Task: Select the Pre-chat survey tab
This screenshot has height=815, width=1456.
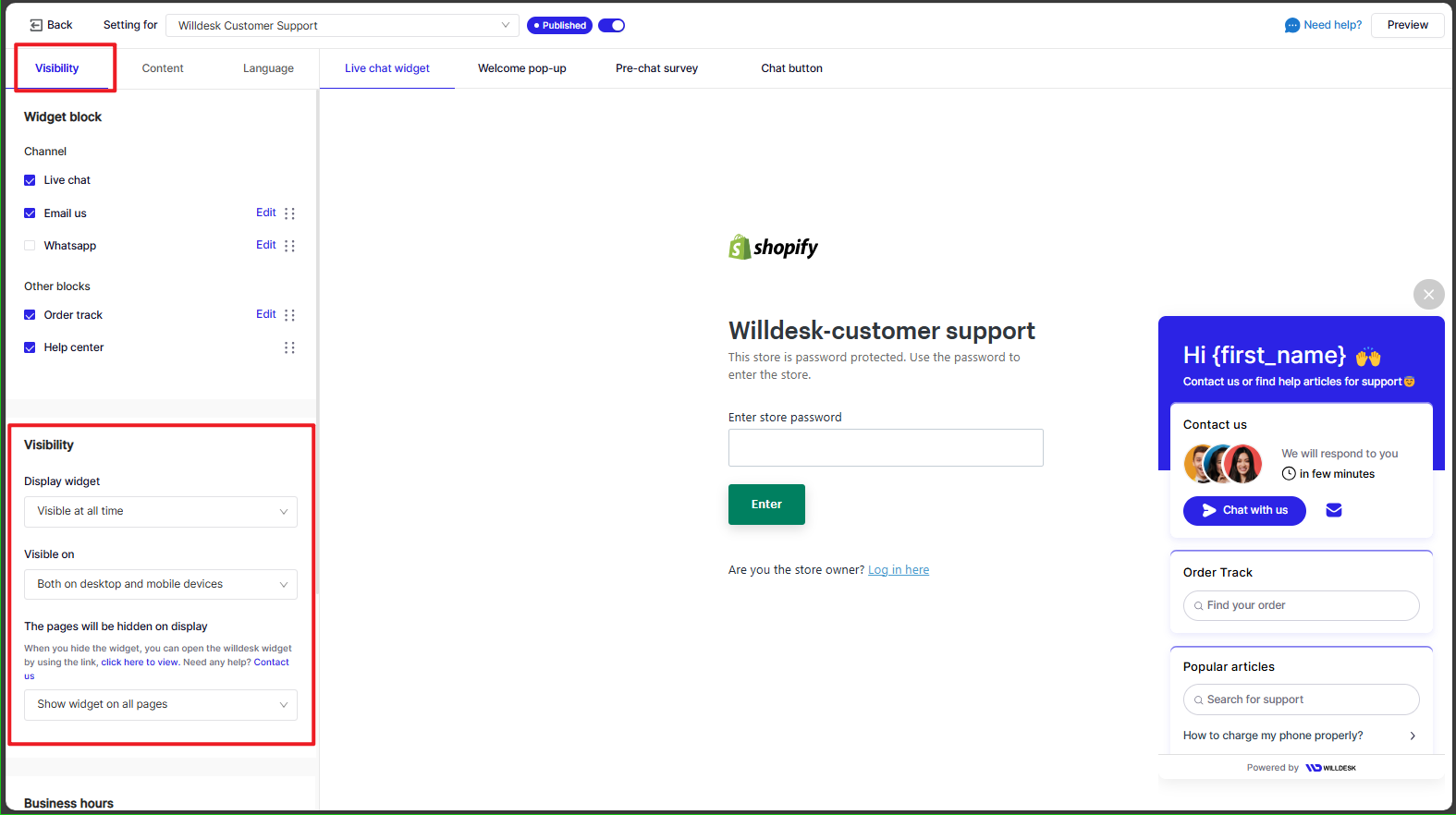Action: [657, 68]
